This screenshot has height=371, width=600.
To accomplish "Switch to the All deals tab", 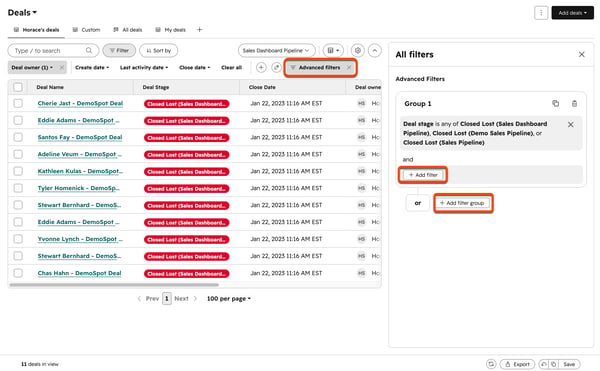I will click(128, 29).
